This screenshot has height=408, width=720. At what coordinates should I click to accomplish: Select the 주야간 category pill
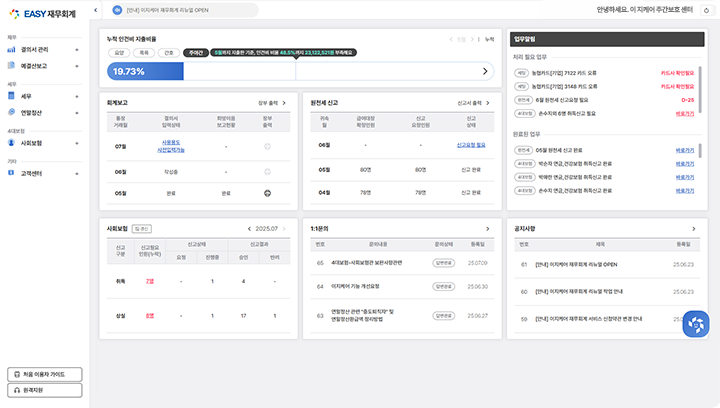coord(196,53)
